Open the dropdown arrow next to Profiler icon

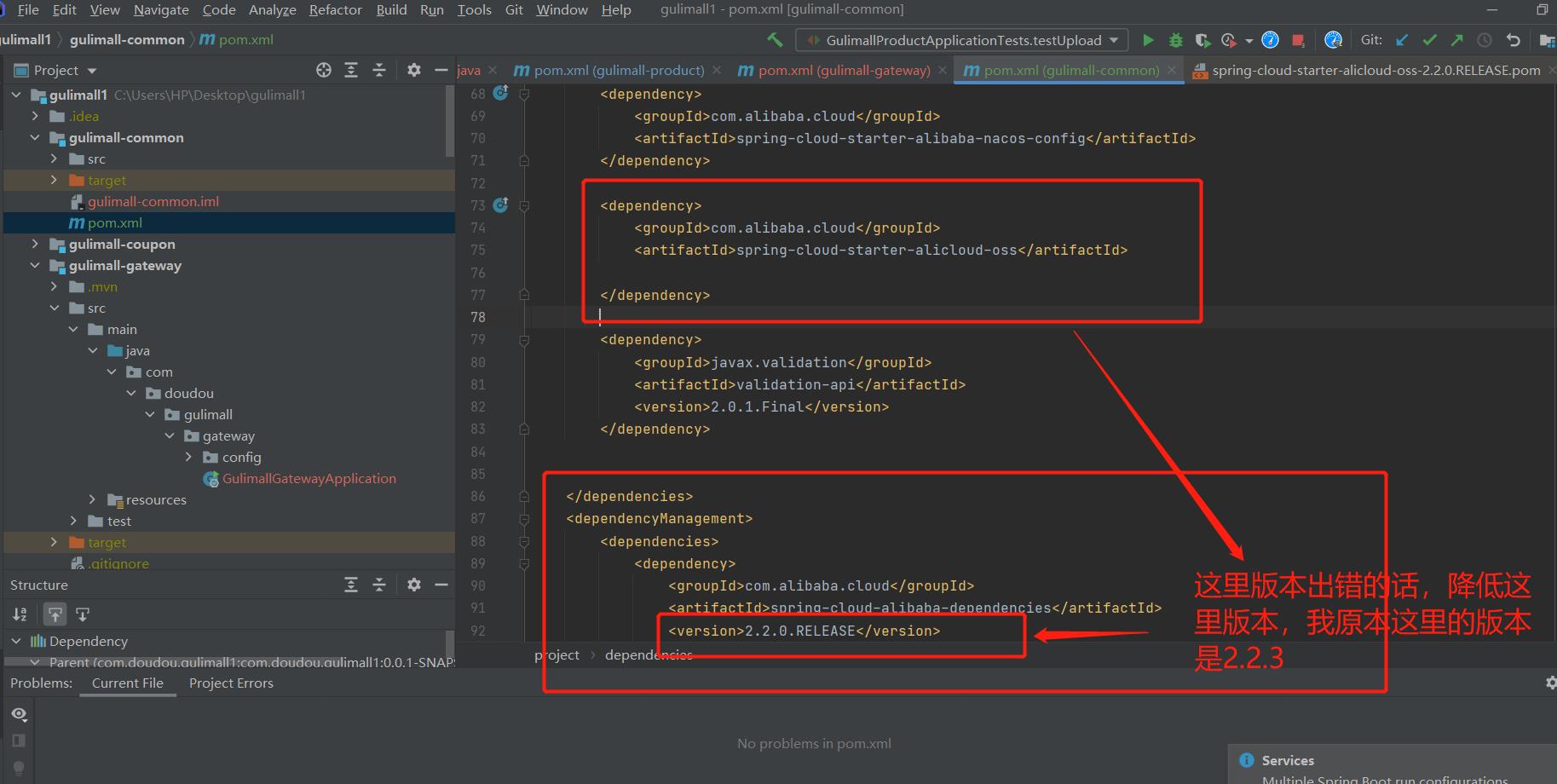pyautogui.click(x=1249, y=40)
